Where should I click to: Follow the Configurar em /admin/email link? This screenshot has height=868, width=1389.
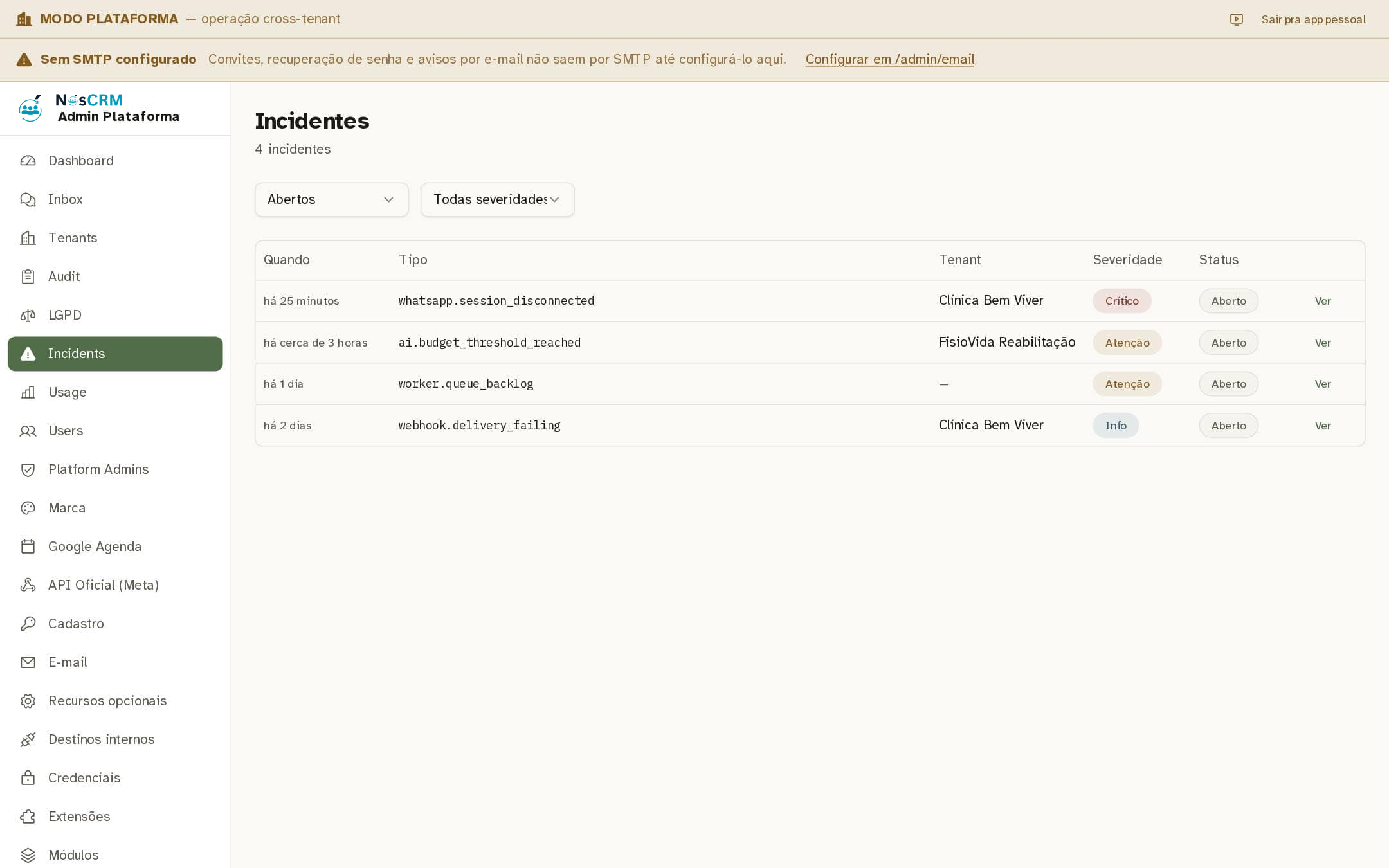(x=890, y=59)
